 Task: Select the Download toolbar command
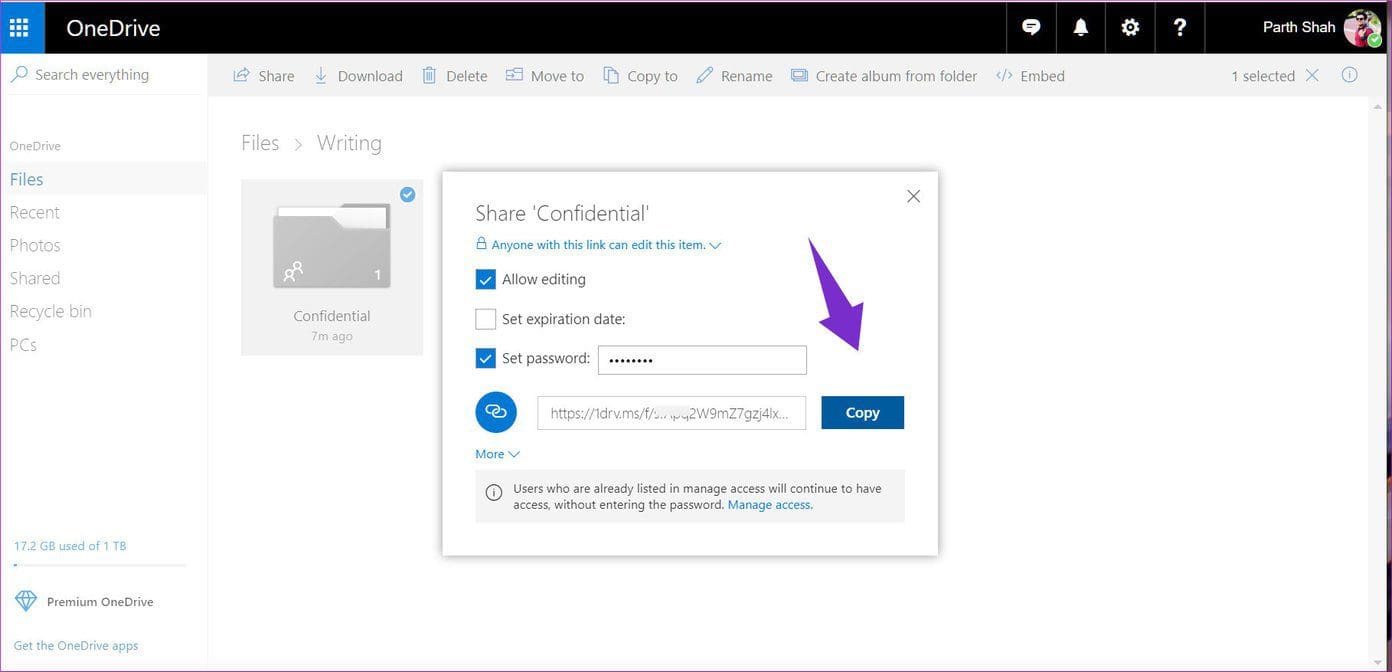(358, 76)
